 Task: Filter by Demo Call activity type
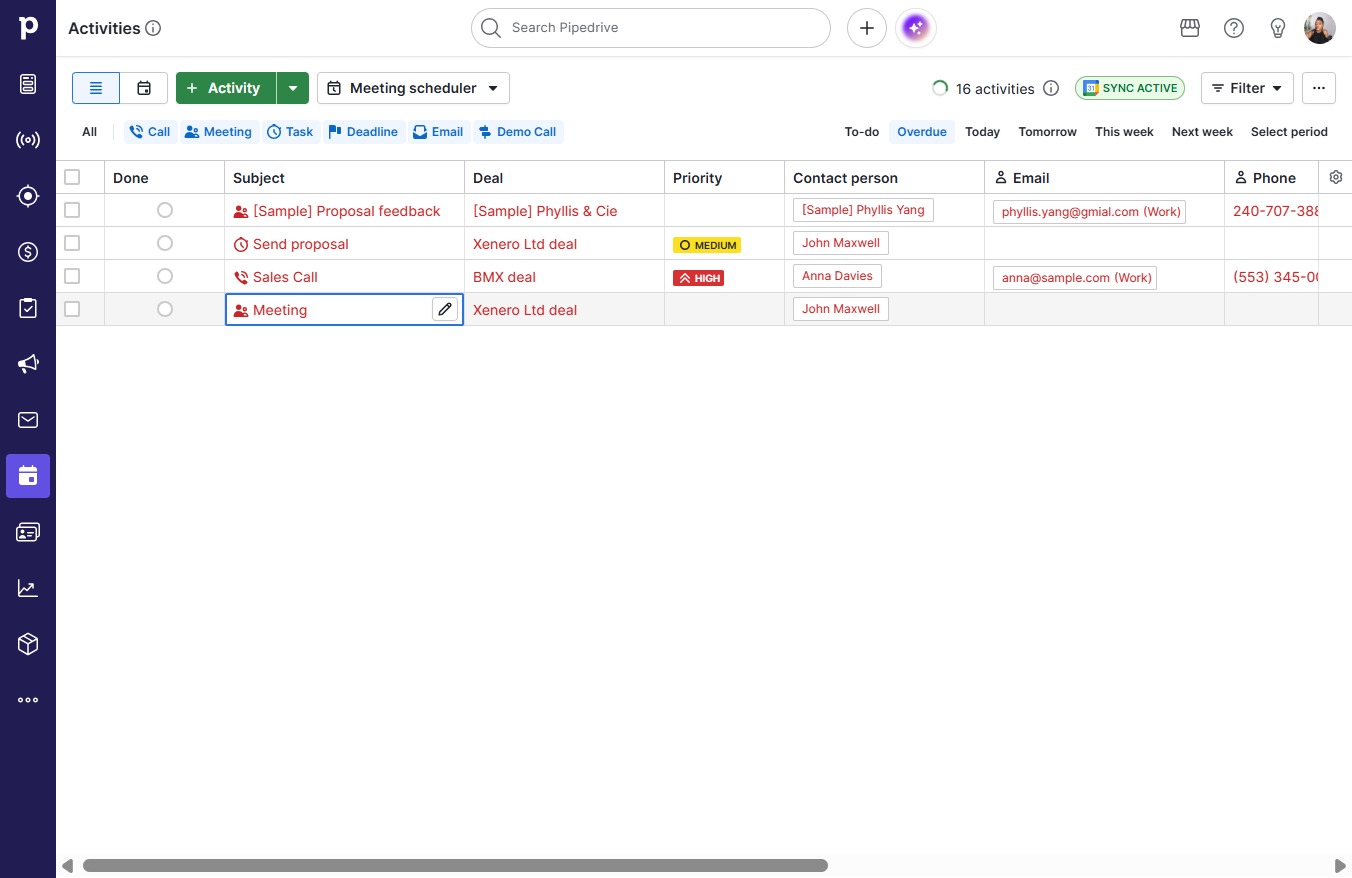pyautogui.click(x=517, y=132)
